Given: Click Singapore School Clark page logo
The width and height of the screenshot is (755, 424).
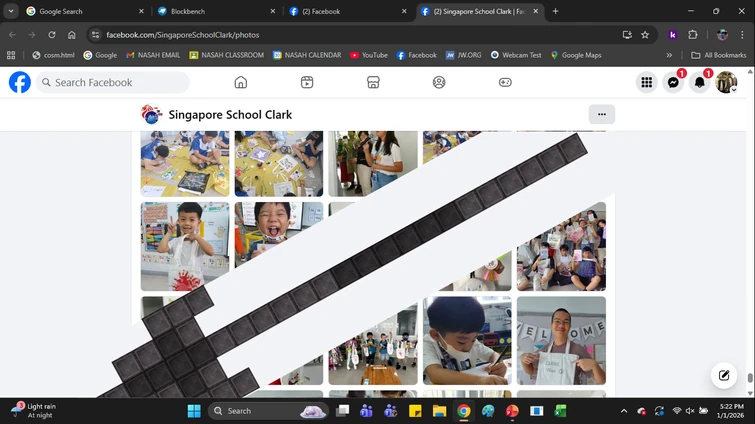Looking at the screenshot, I should 152,115.
